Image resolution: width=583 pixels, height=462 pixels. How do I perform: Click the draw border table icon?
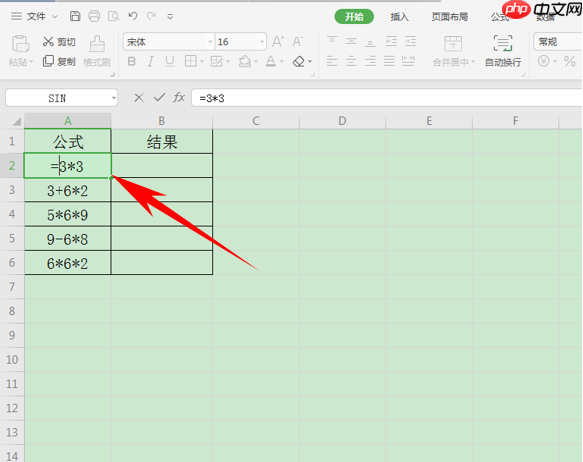point(216,61)
